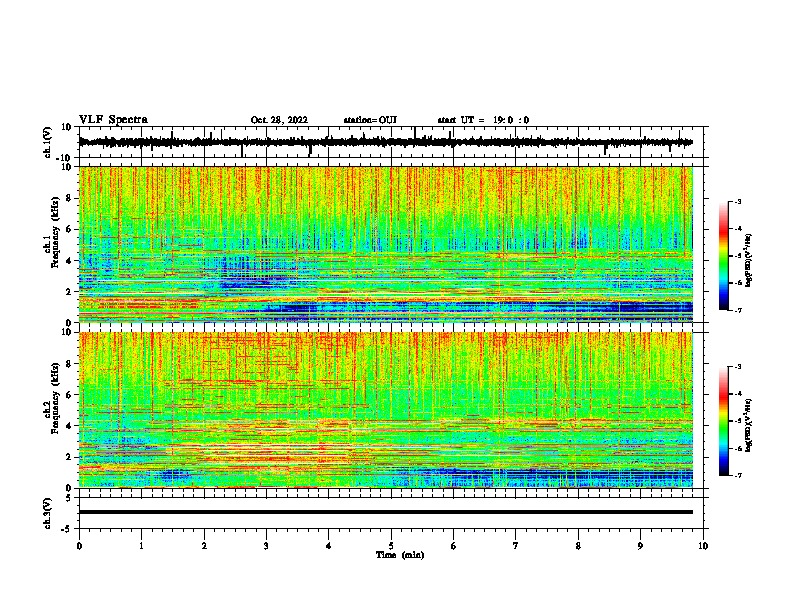
Task: Click inside the ch.2 spectrogram panel
Action: [385, 410]
